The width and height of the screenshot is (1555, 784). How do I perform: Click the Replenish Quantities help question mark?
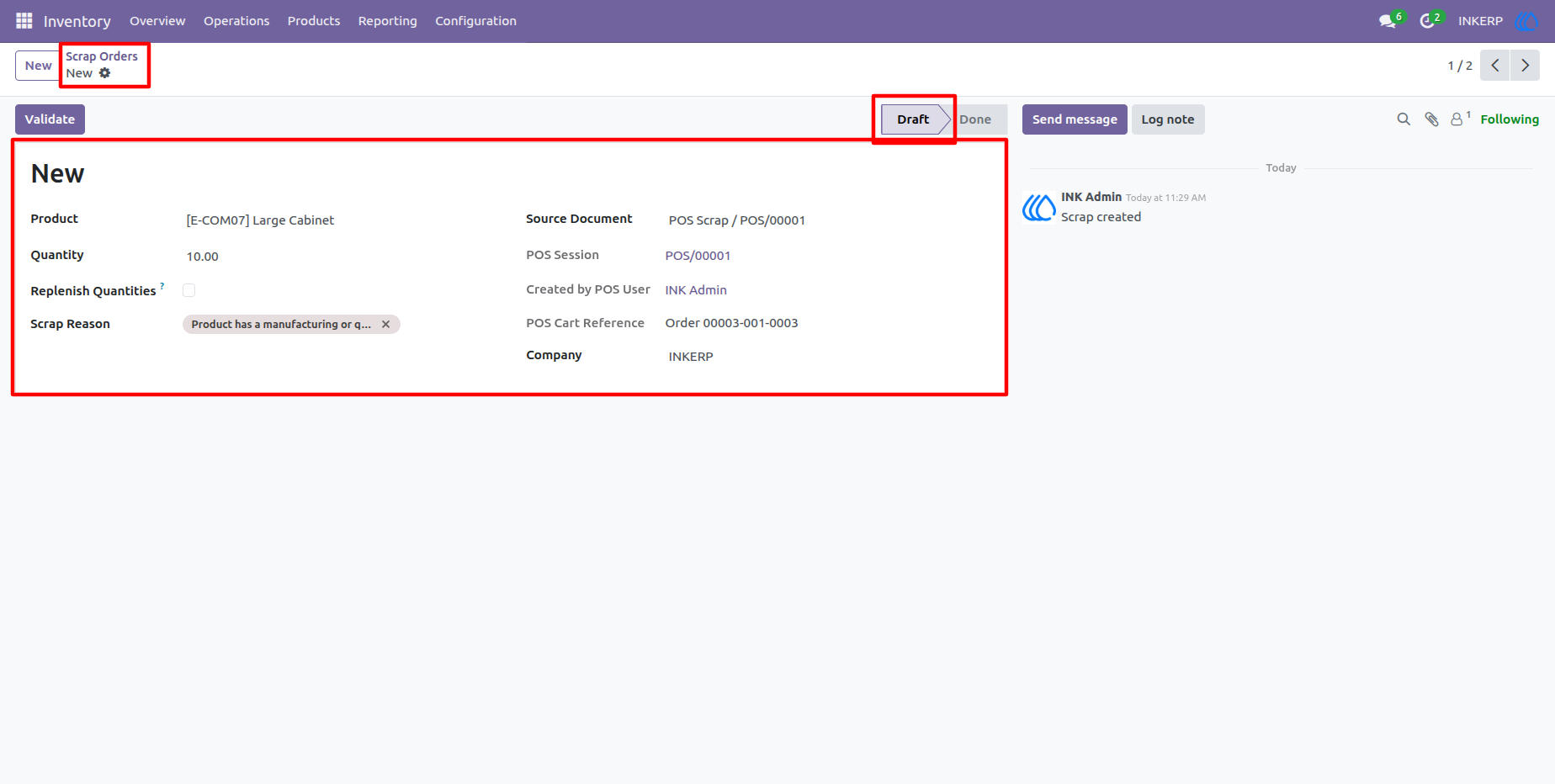[162, 286]
